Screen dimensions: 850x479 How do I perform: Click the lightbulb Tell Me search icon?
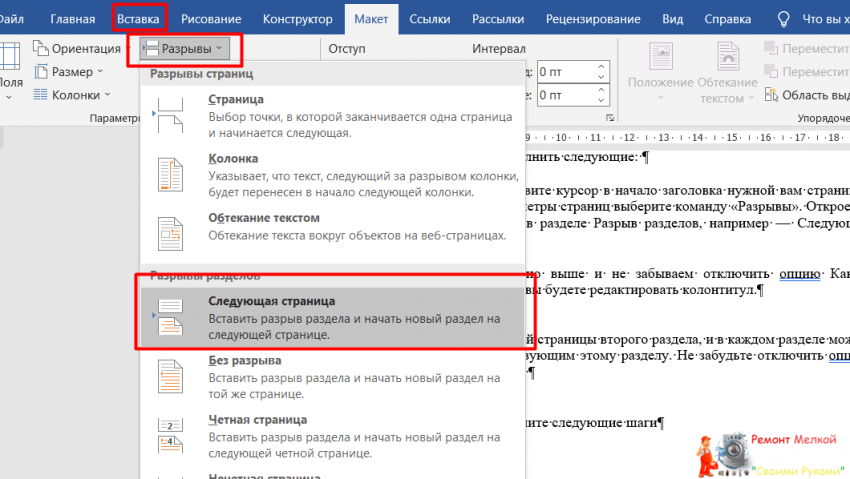(x=783, y=19)
